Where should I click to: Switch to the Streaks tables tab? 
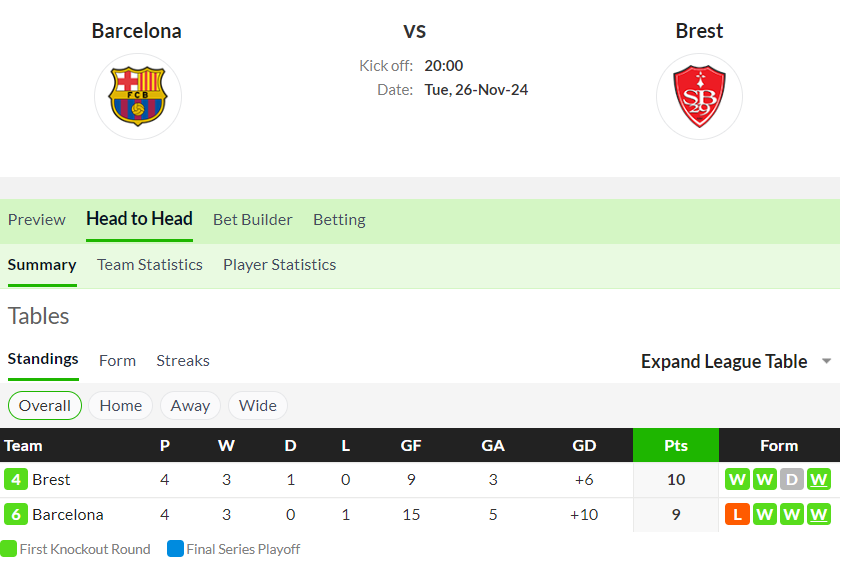pos(183,361)
